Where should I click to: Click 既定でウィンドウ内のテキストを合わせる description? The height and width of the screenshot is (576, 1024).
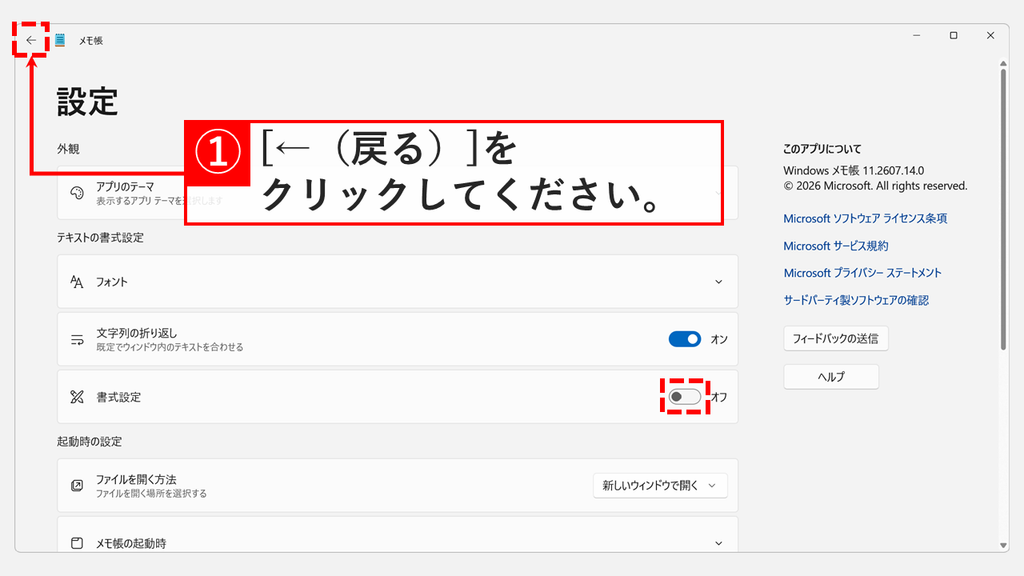tap(170, 347)
